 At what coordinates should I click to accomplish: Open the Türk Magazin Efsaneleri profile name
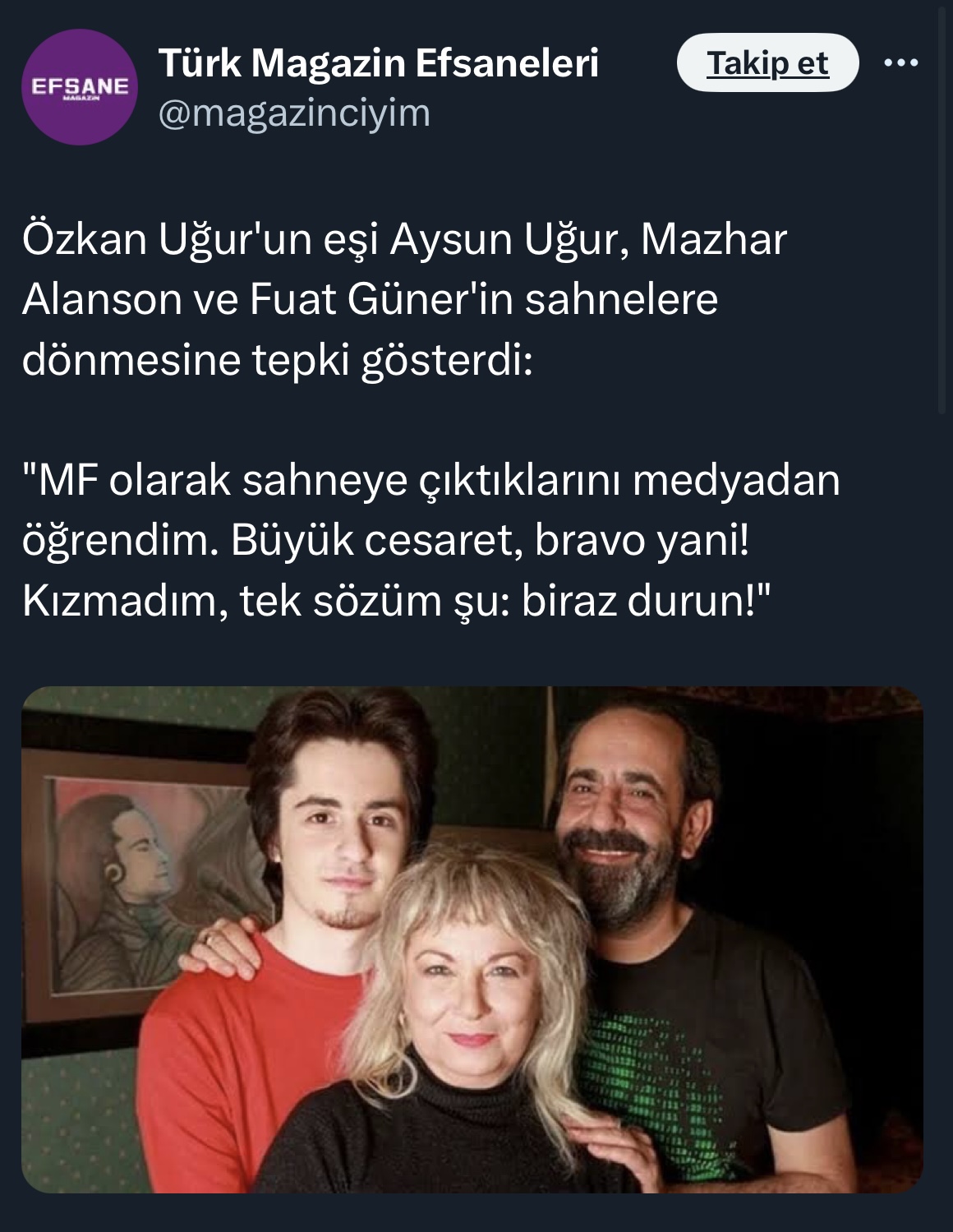(378, 62)
